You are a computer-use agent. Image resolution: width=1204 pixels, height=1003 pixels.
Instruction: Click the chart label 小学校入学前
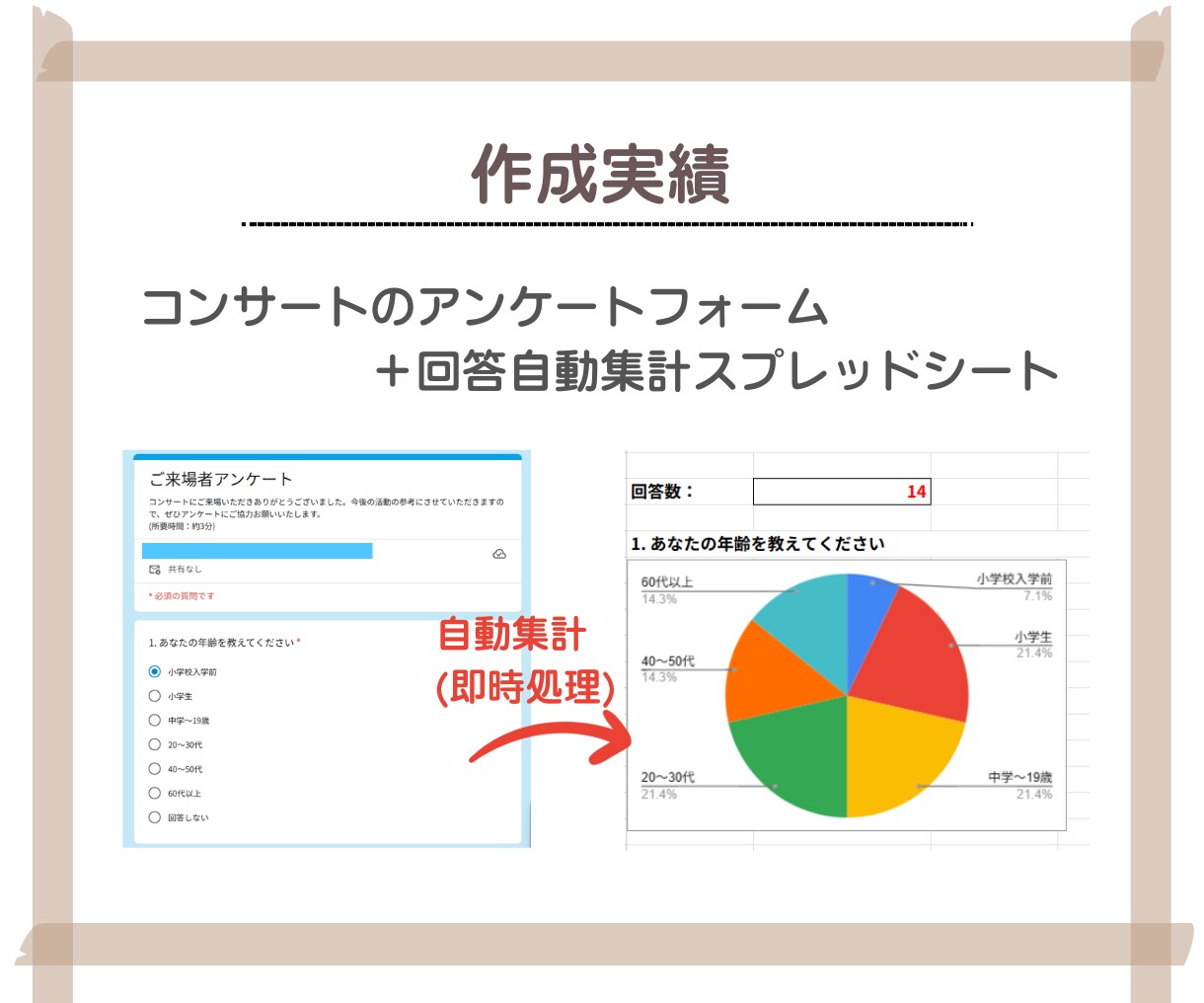1015,579
